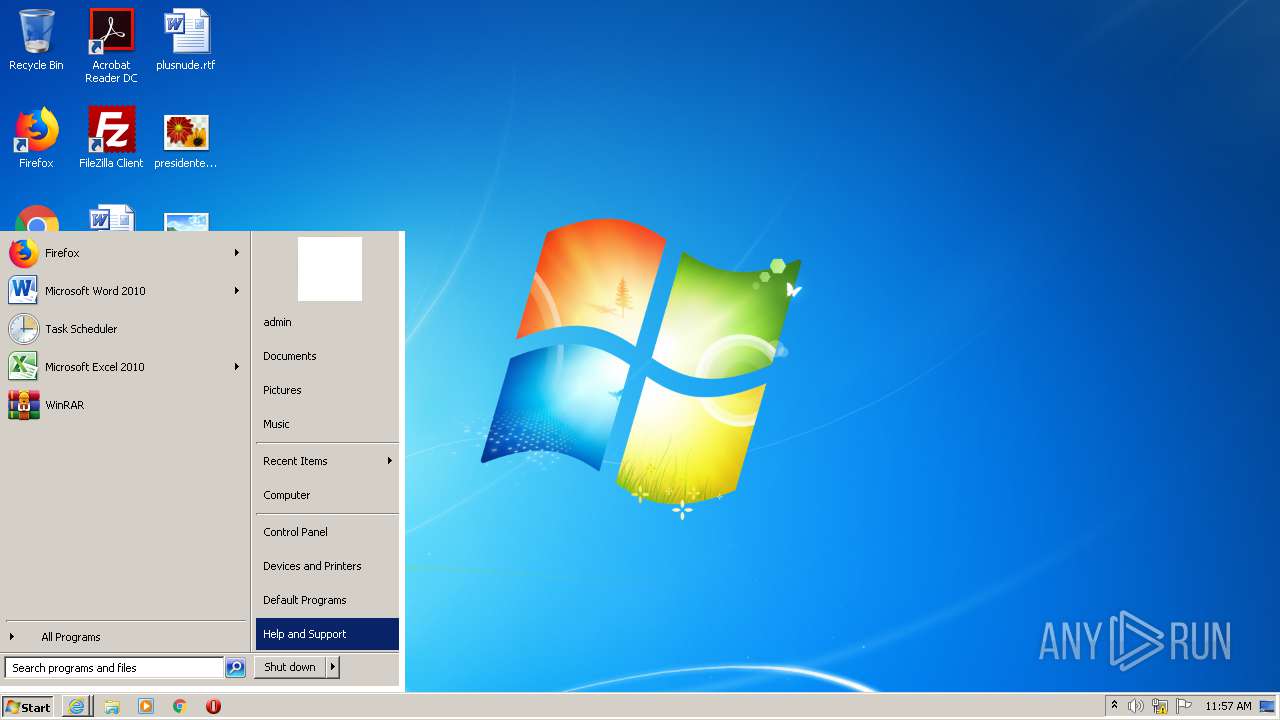The width and height of the screenshot is (1280, 720).
Task: Launch Opera from taskbar
Action: pyautogui.click(x=213, y=707)
